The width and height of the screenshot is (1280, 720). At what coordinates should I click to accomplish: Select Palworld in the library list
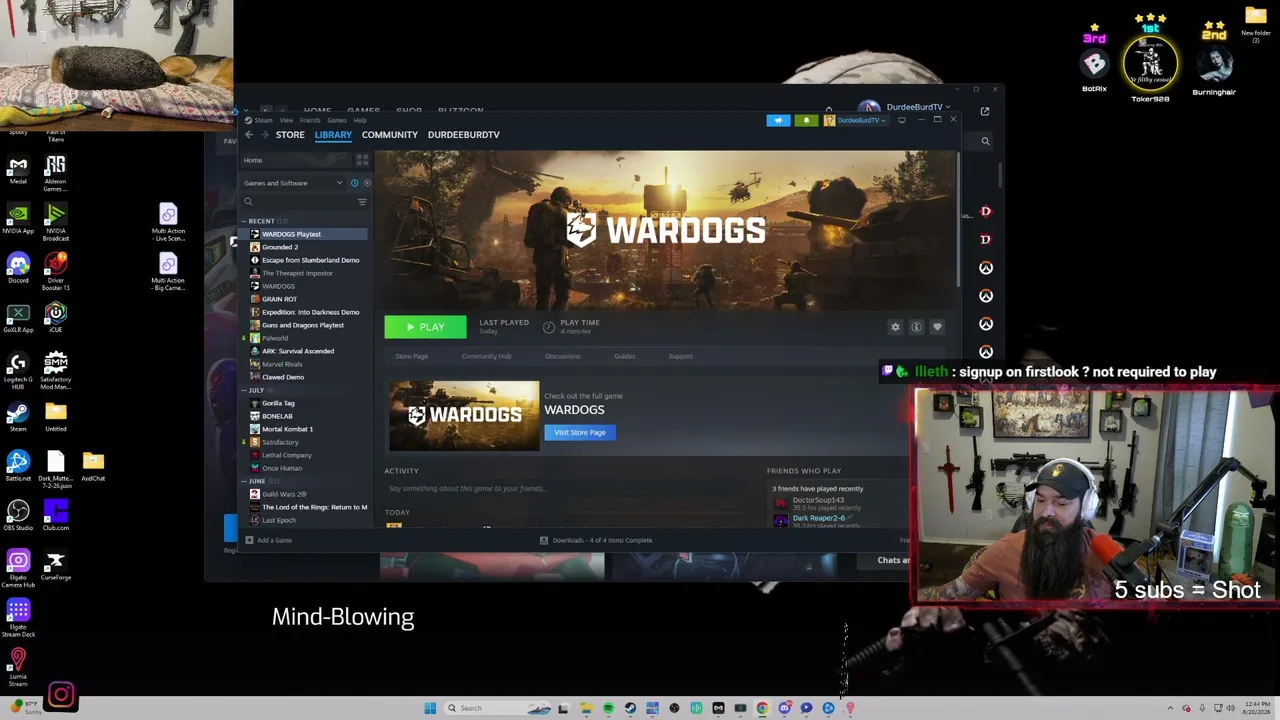[305, 338]
